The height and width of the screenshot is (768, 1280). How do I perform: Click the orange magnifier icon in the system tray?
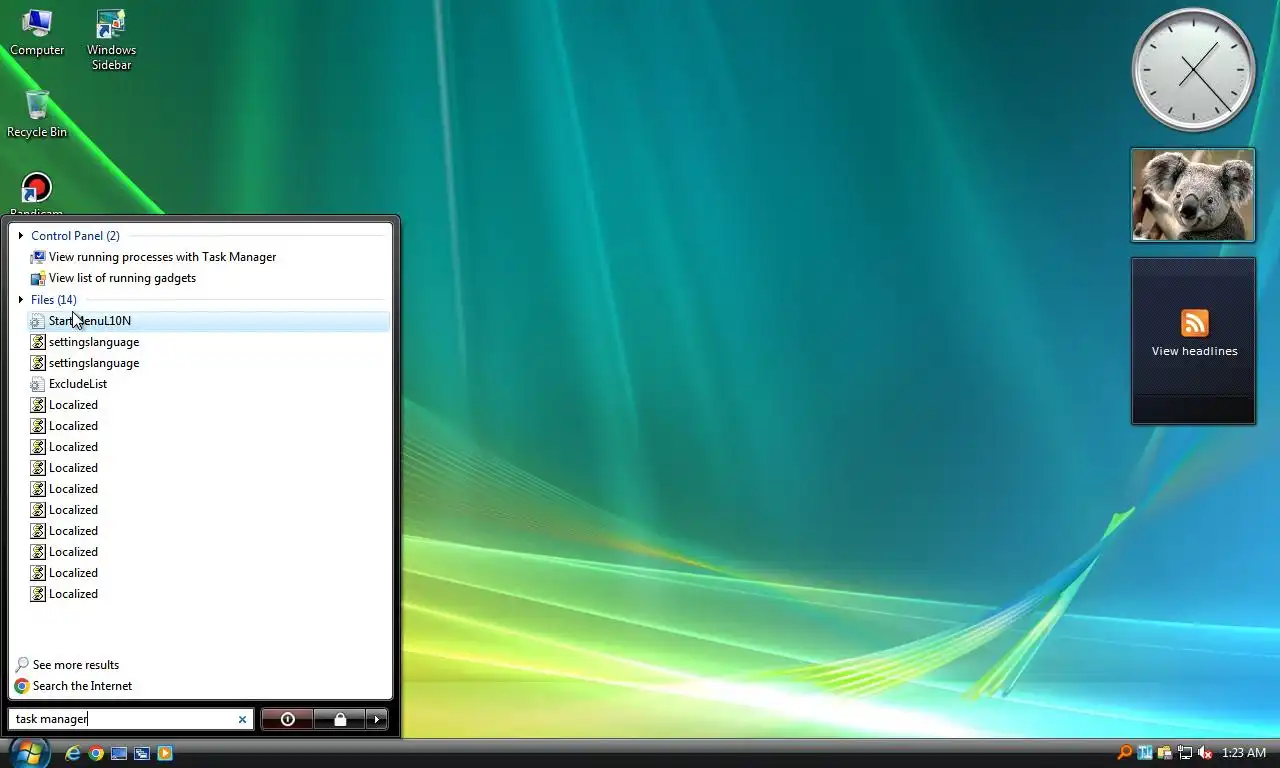(1125, 752)
